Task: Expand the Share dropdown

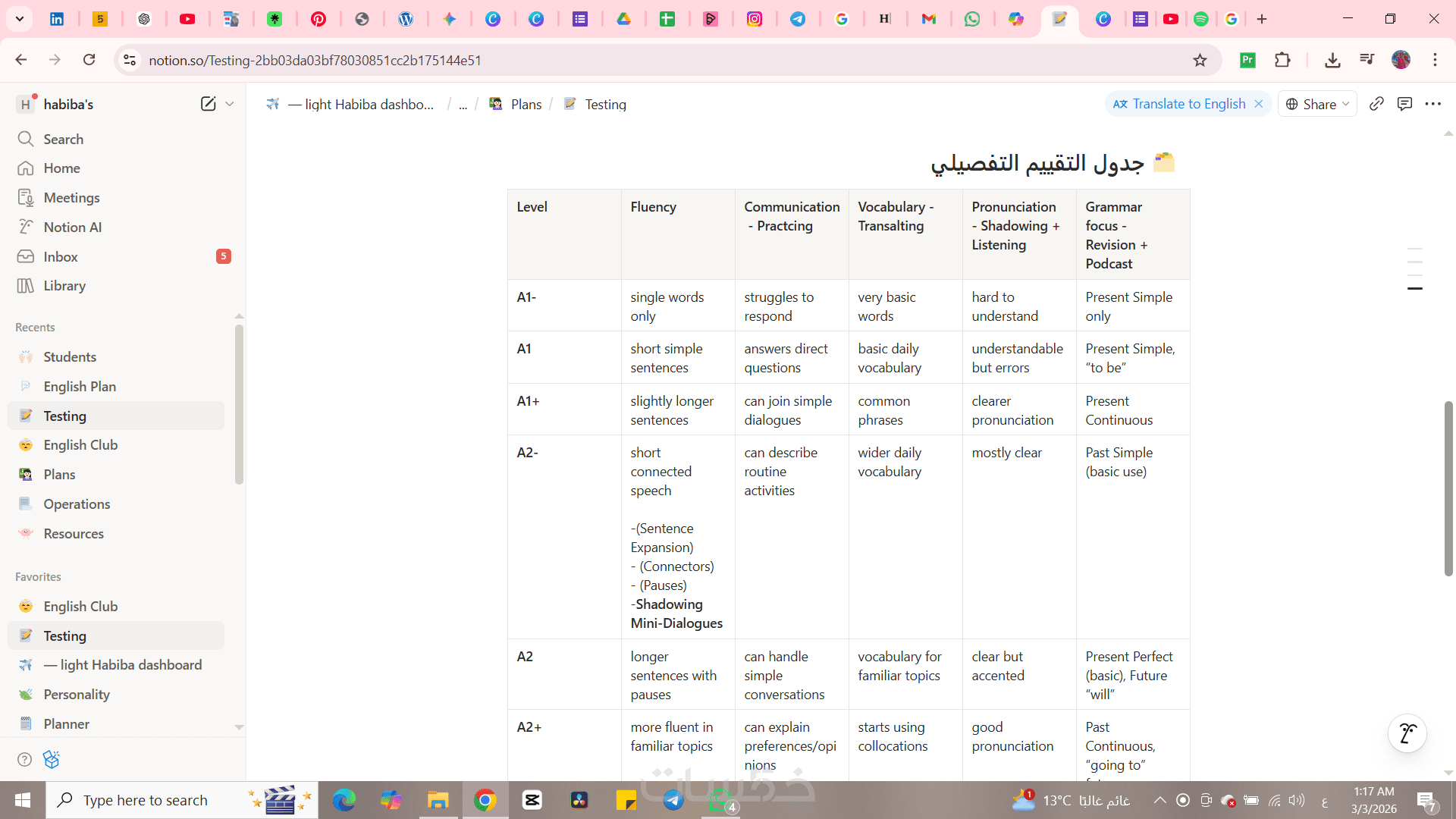Action: coord(1318,104)
